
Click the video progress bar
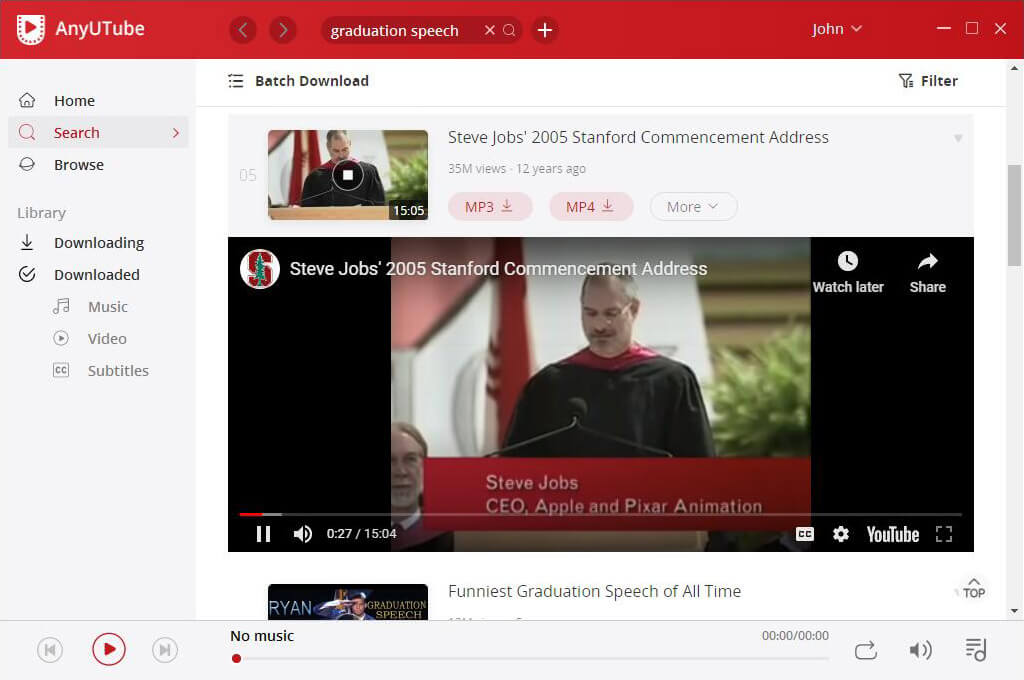click(x=600, y=514)
